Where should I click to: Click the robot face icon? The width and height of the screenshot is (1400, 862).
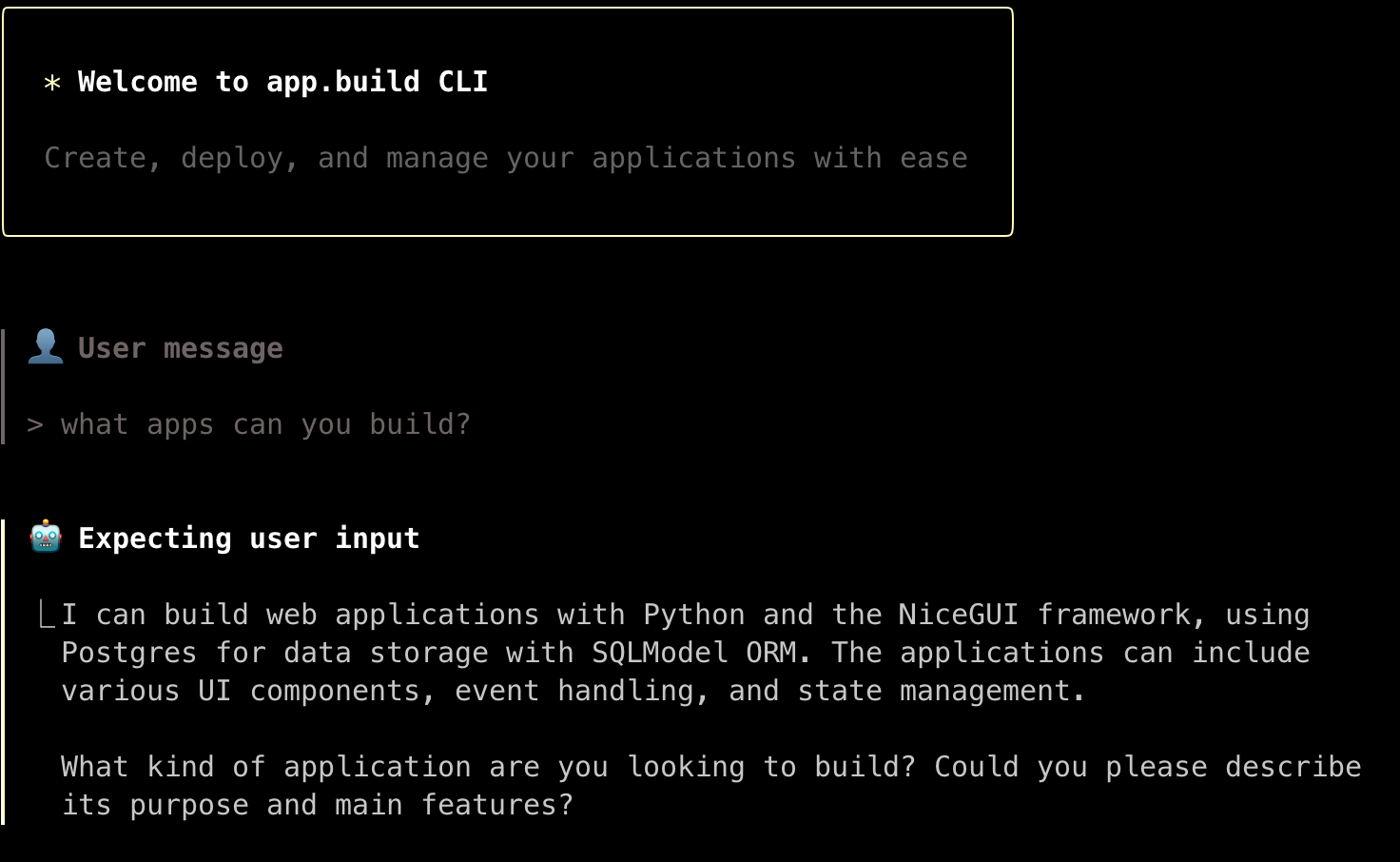click(x=46, y=537)
